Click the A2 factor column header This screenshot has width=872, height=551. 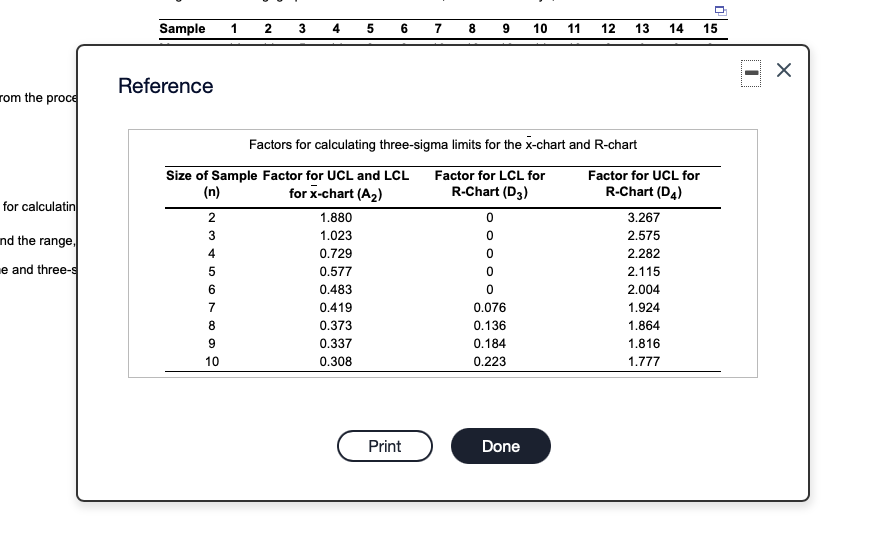(x=335, y=184)
